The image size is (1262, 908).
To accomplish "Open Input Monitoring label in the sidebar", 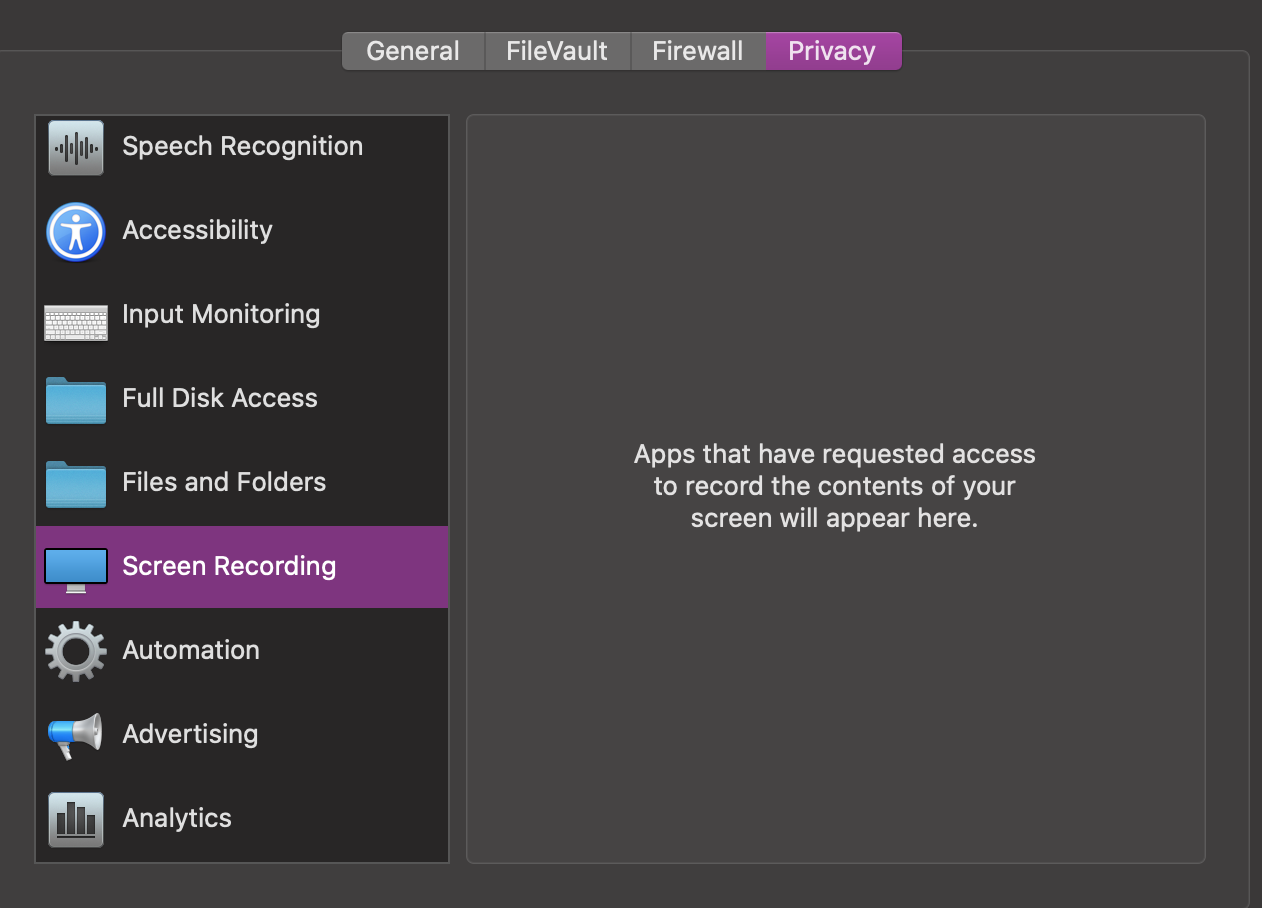I will pos(221,314).
